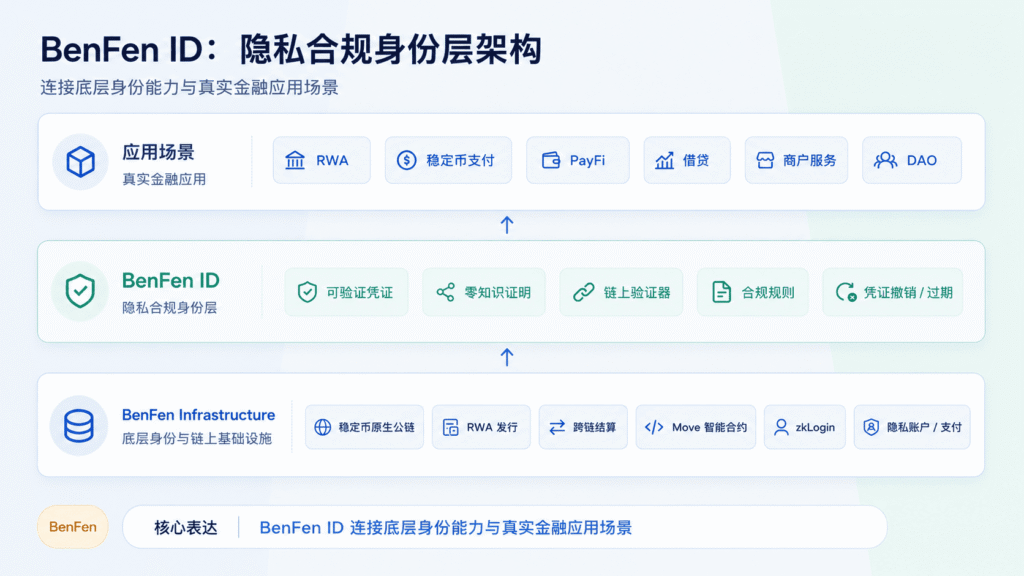The width and height of the screenshot is (1024, 576).
Task: Select the 稳定币支付 chip
Action: [x=448, y=160]
